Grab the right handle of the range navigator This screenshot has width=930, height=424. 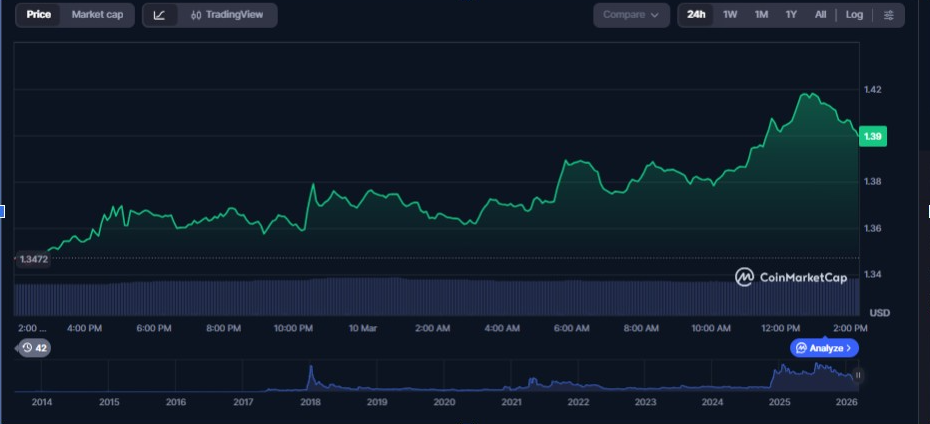(x=857, y=375)
